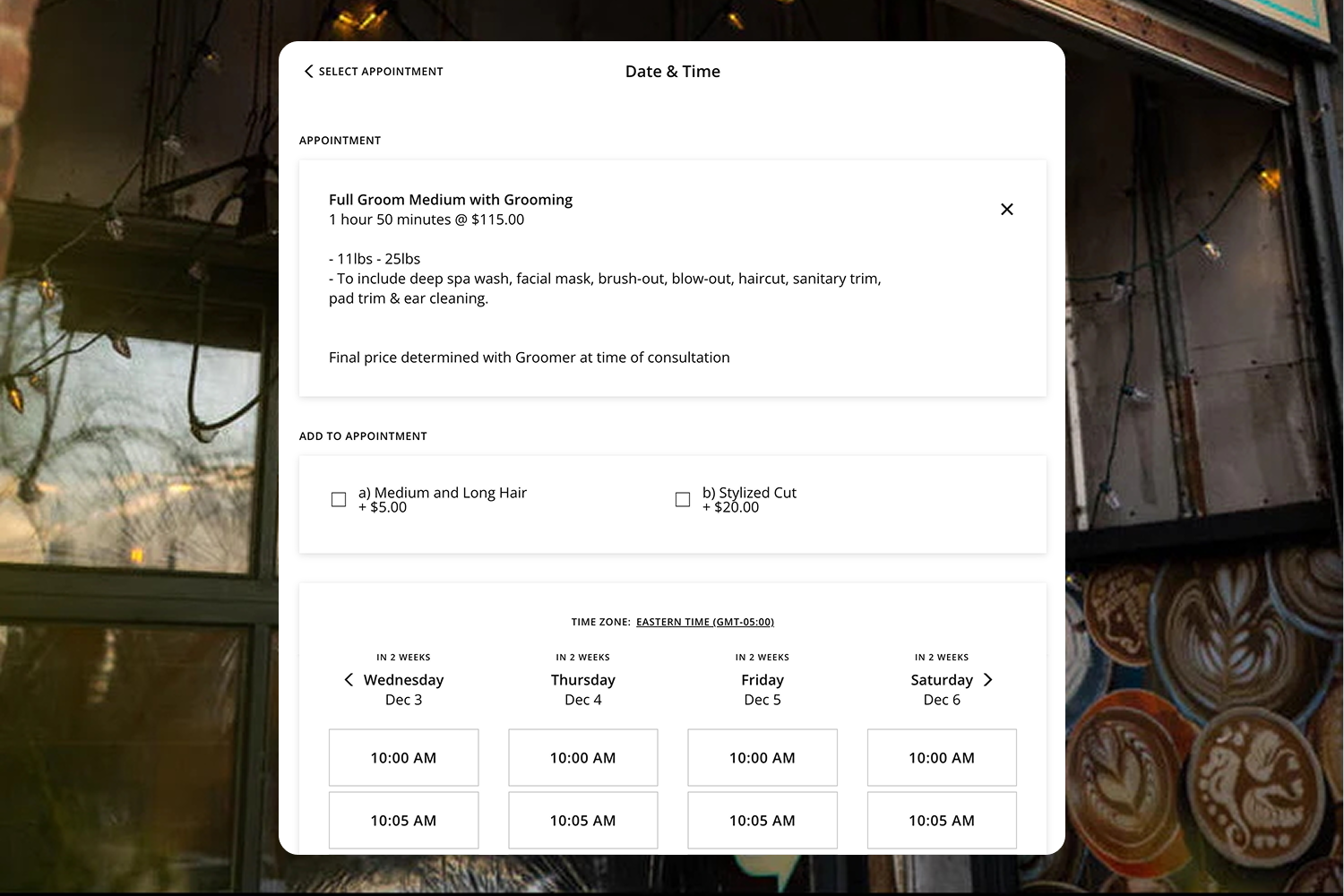Click the Add To Appointment section label
The height and width of the screenshot is (896, 1344).
tap(363, 436)
